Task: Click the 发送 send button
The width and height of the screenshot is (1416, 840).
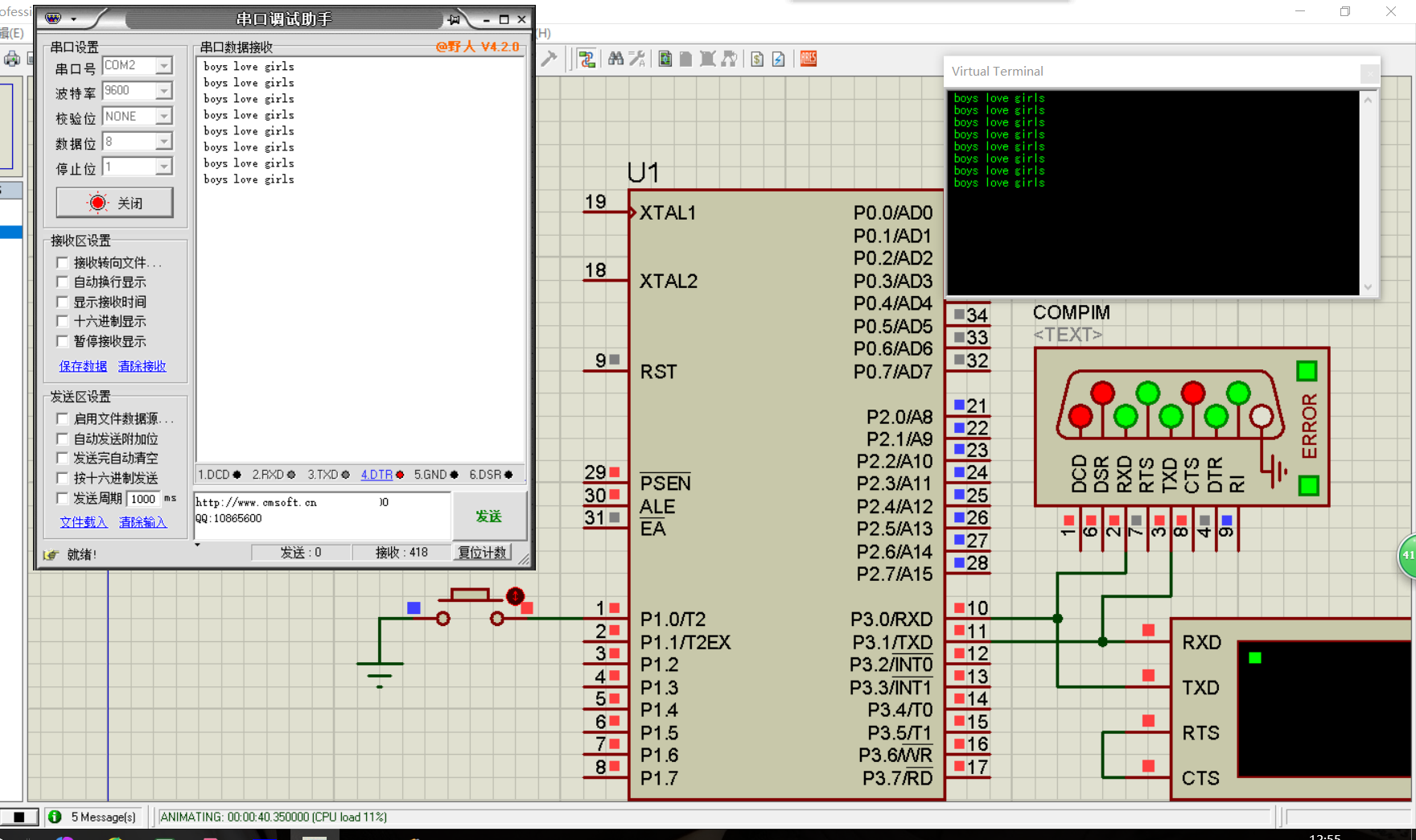Action: coord(488,517)
